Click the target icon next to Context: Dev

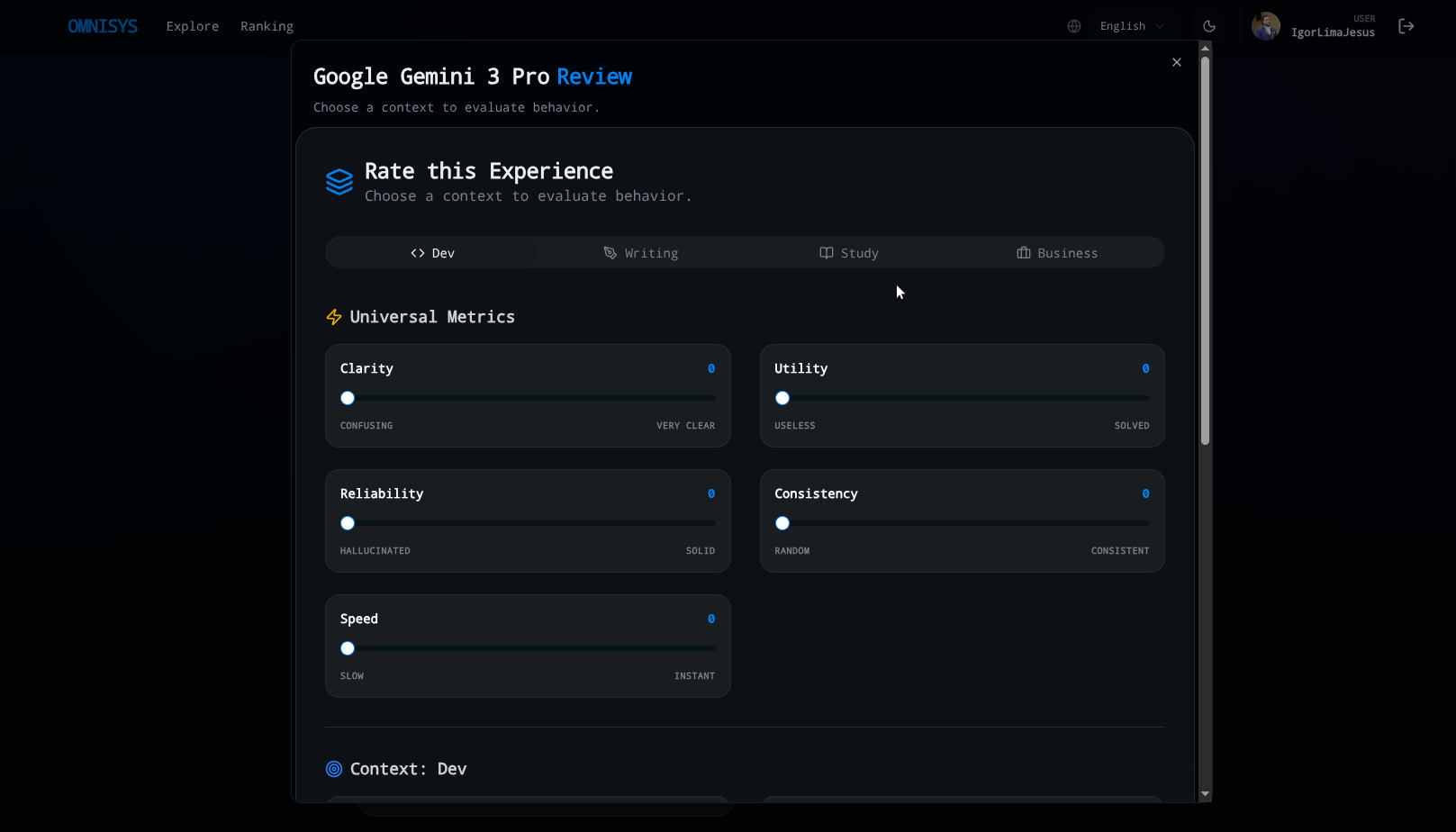click(x=333, y=769)
